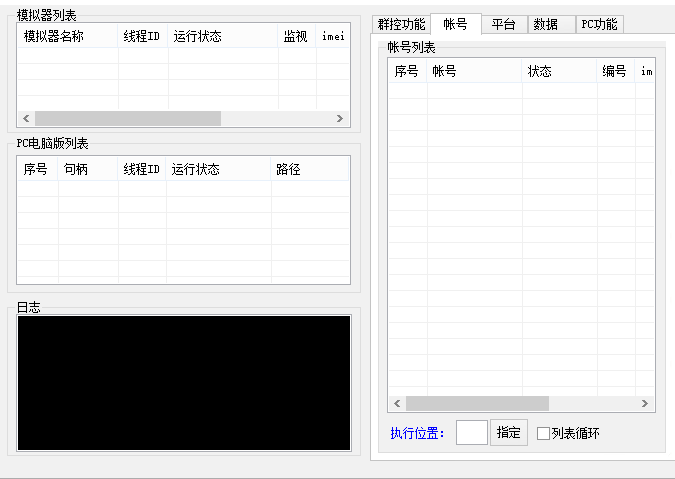Click 模拟器列表 horizontal scrollbar thumb

(x=127, y=118)
